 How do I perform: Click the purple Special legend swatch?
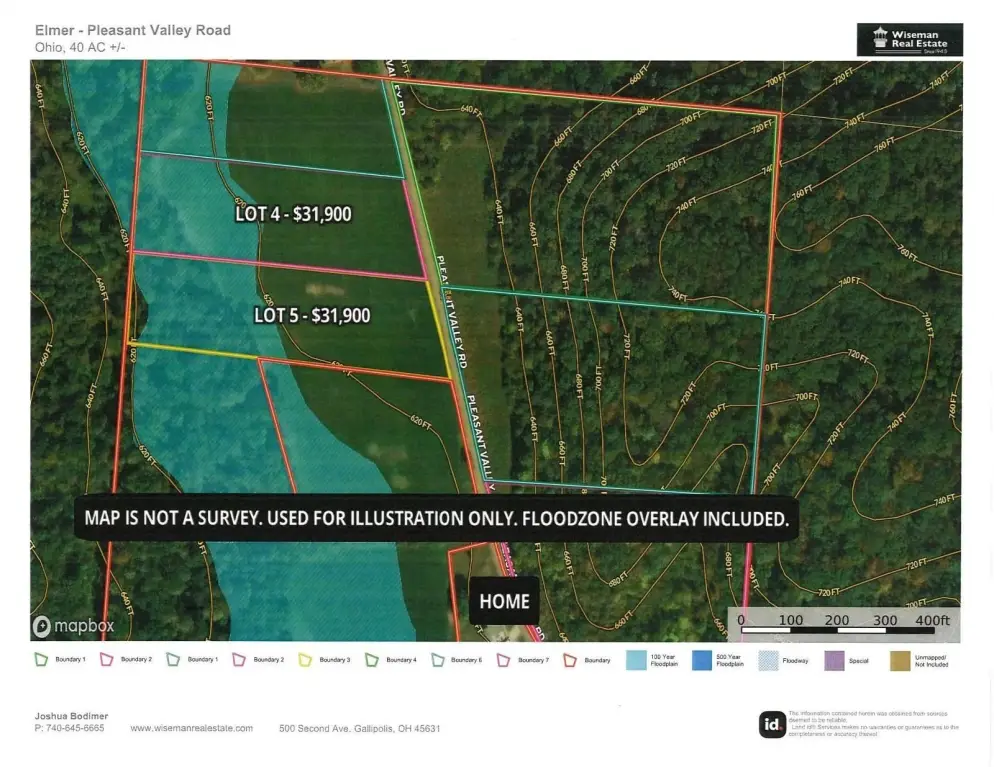[x=834, y=660]
